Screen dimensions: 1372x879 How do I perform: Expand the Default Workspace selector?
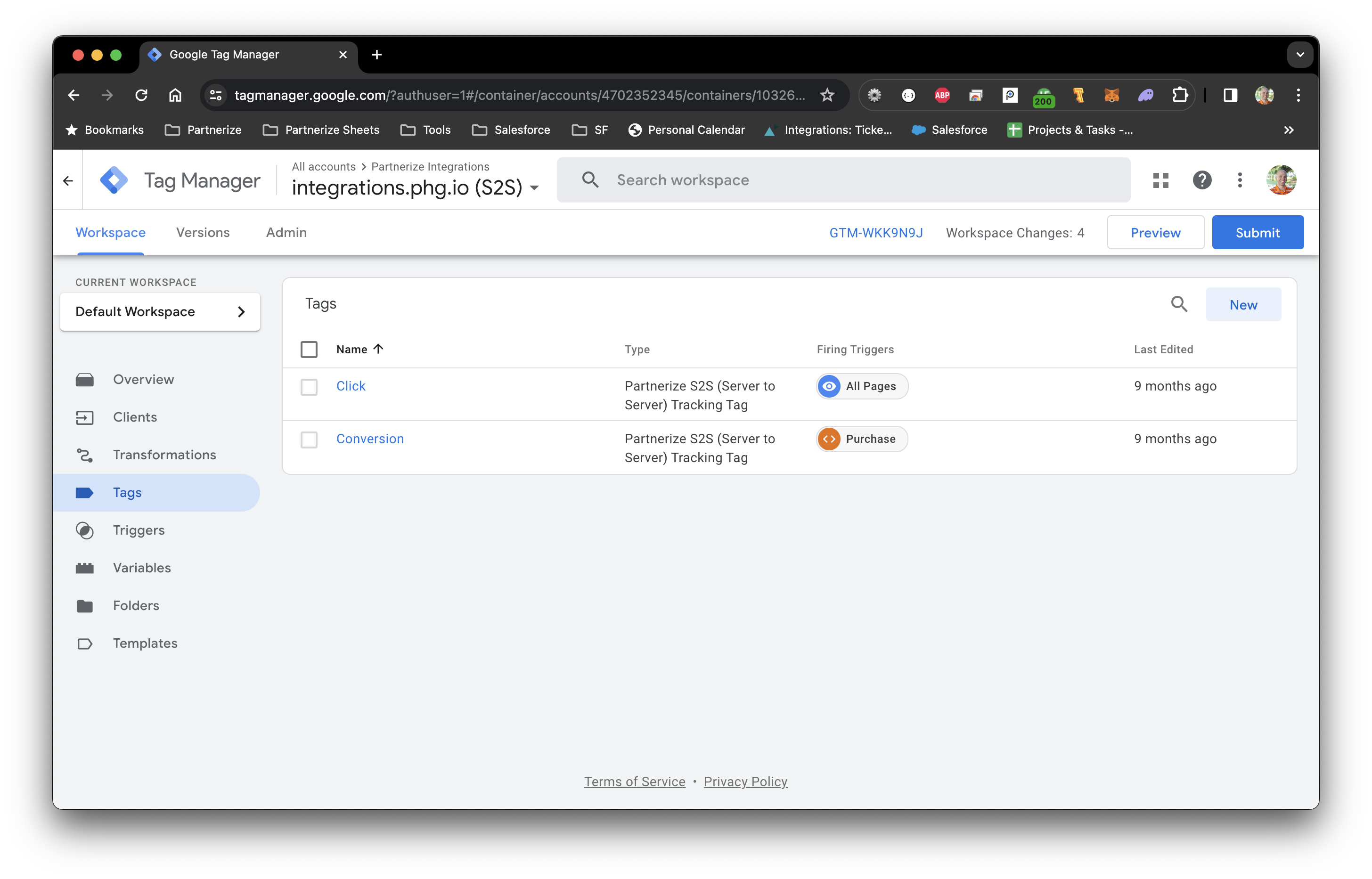(x=160, y=312)
